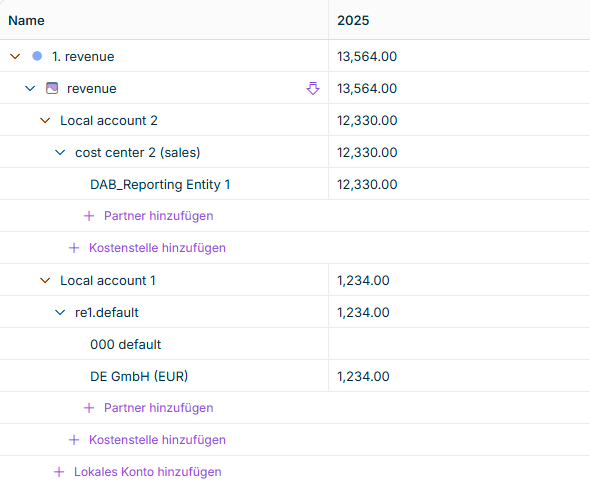Click plus icon of Partner hinzufügen under DAB_Reporting Entity 1
Screen dimensions: 590x486
click(89, 216)
